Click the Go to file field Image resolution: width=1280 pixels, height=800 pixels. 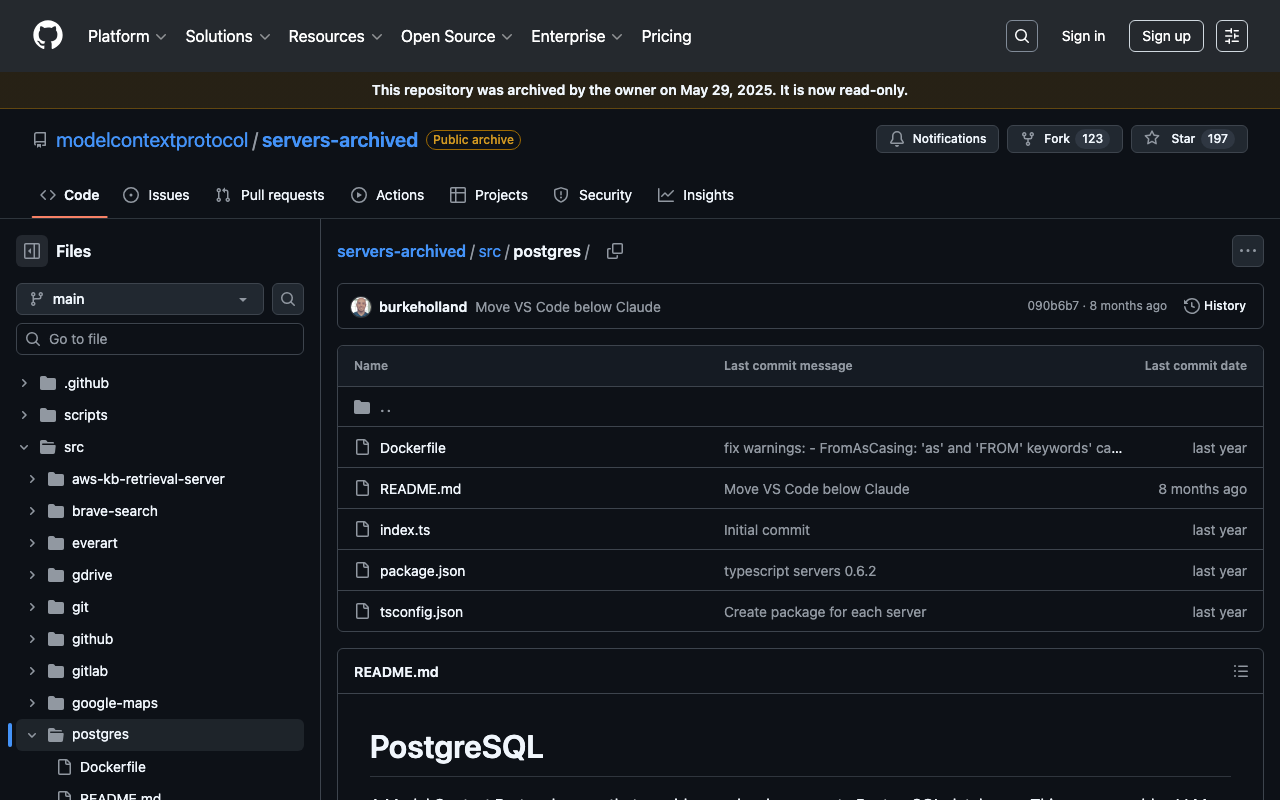[160, 339]
